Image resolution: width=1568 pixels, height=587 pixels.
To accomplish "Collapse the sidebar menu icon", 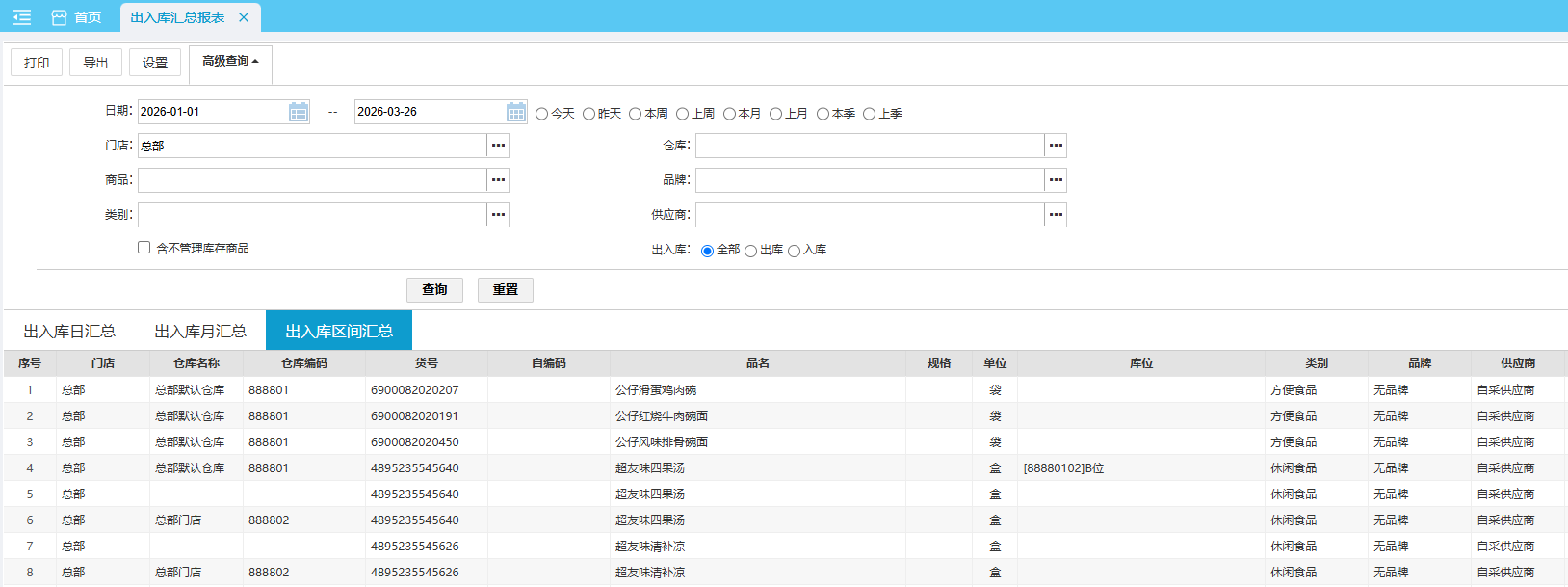I will coord(22,17).
